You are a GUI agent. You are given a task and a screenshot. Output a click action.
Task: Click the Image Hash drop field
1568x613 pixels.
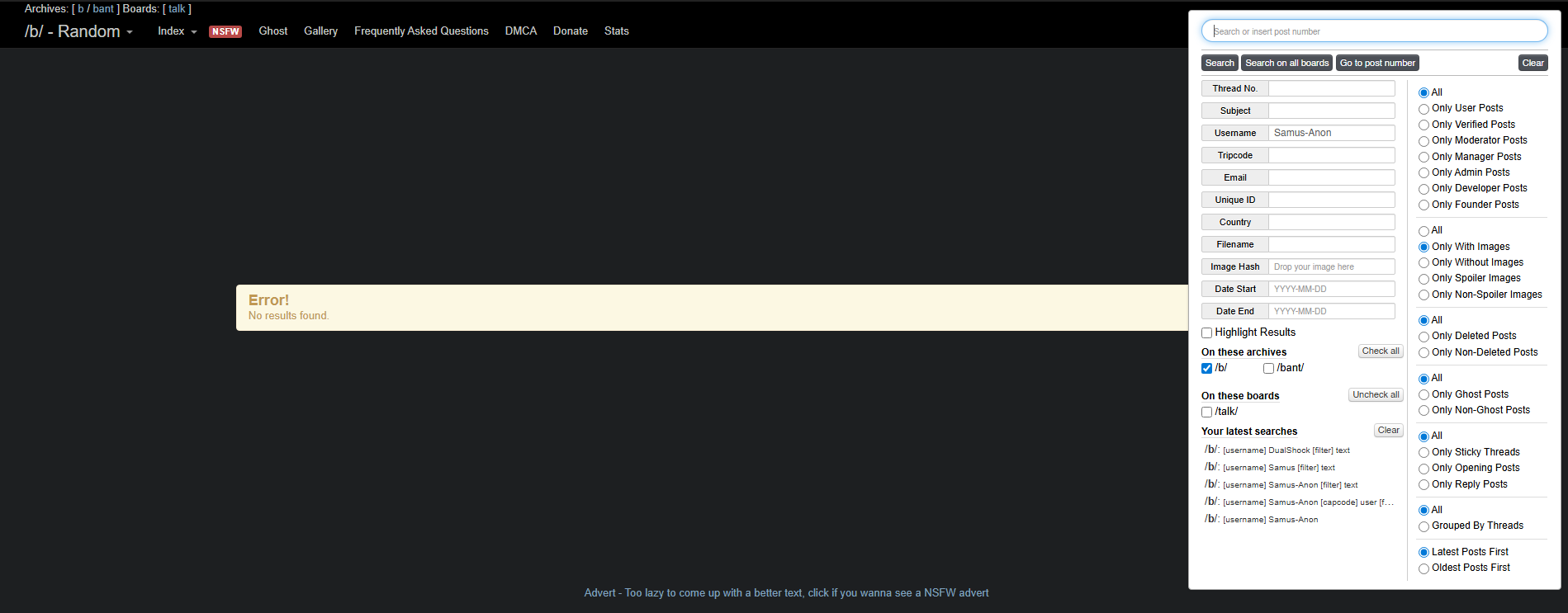click(1332, 266)
